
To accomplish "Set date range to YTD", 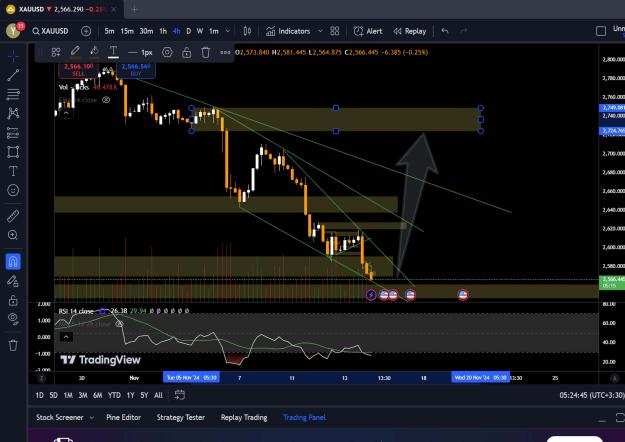I will 114,395.
